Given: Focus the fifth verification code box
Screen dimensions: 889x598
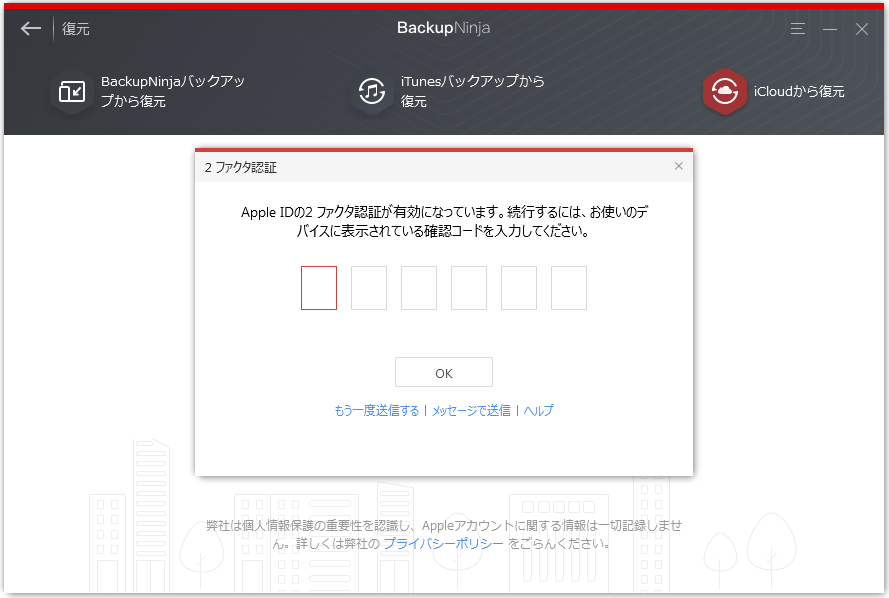Looking at the screenshot, I should [519, 288].
